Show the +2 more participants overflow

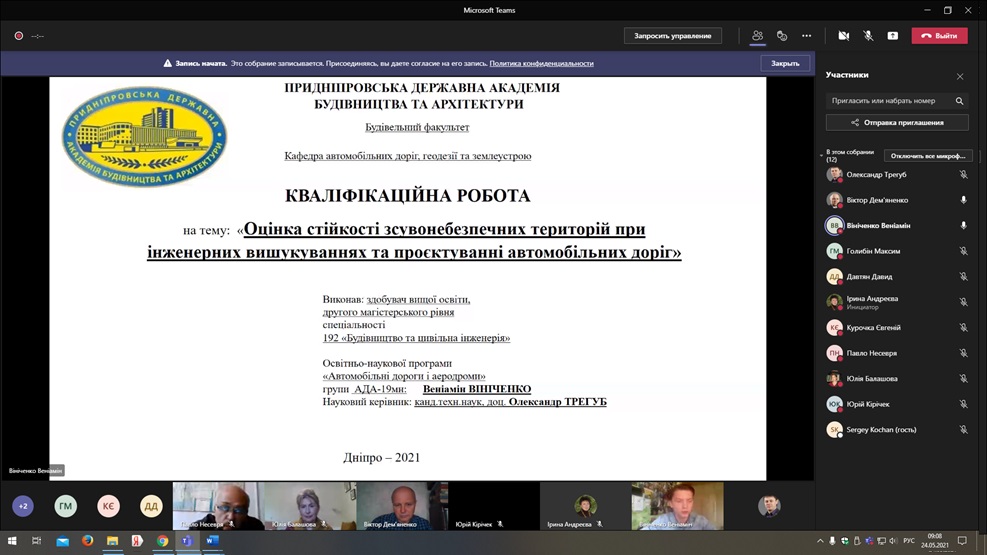[x=23, y=506]
